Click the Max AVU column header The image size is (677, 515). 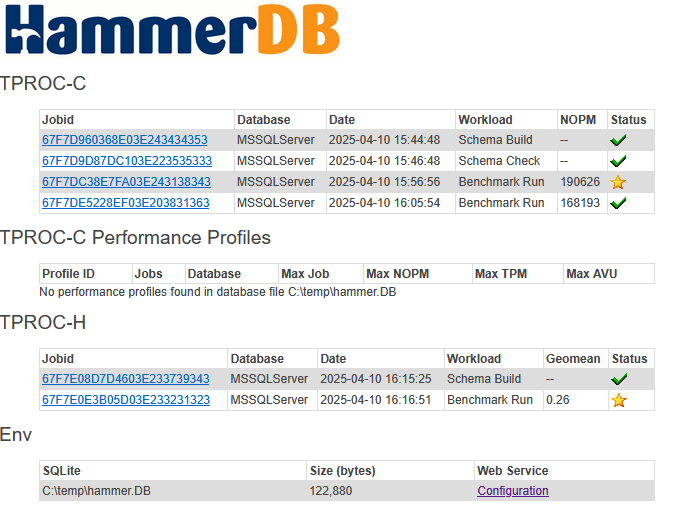pyautogui.click(x=592, y=274)
